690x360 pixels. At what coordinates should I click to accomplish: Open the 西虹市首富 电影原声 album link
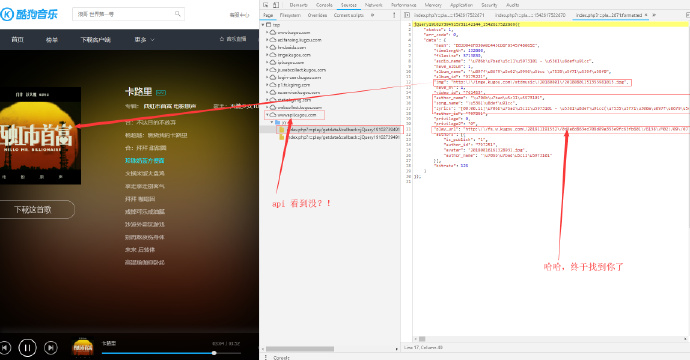point(169,106)
